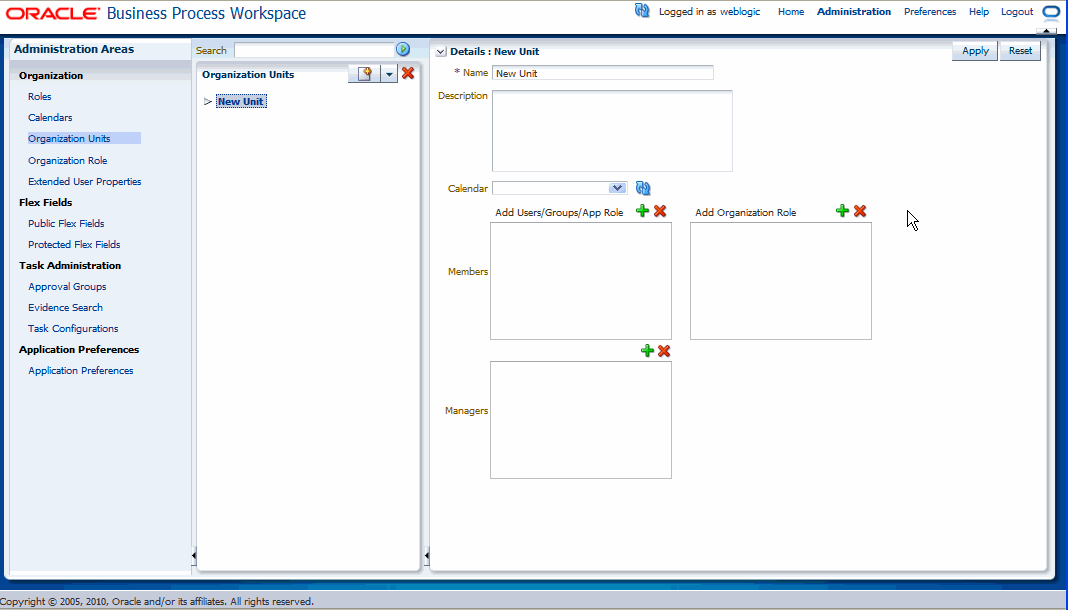Click the Reset button
The width and height of the screenshot is (1068, 610).
[x=1020, y=51]
